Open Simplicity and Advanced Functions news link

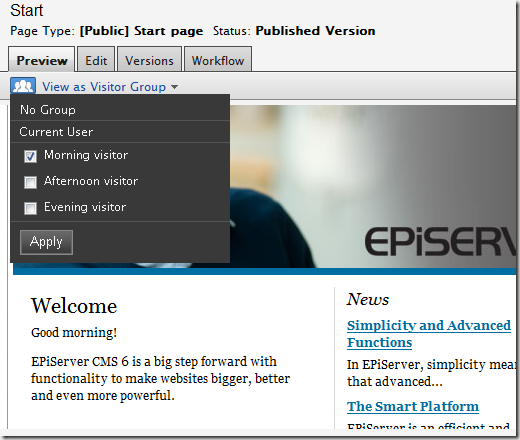429,334
